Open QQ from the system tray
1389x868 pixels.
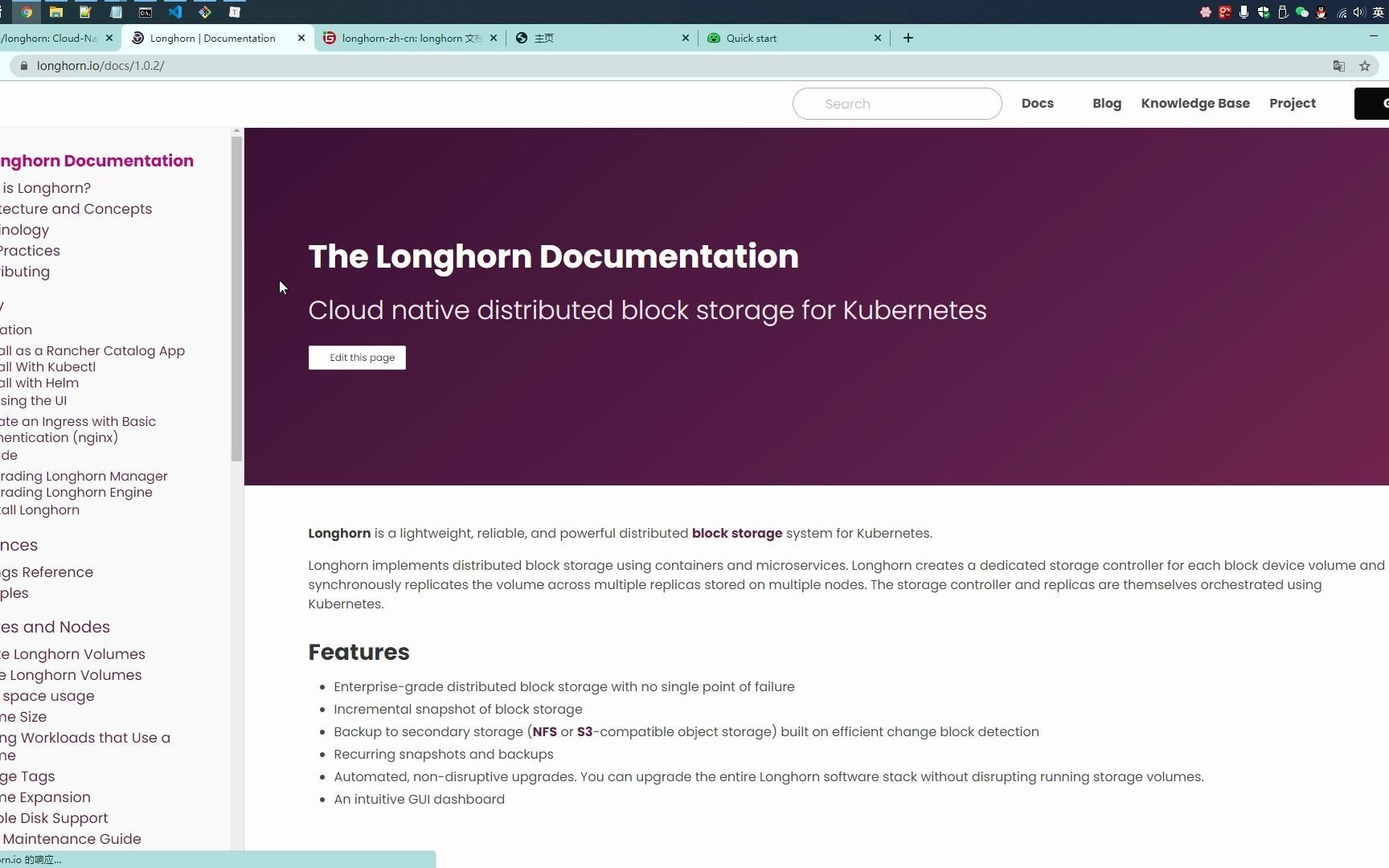tap(1321, 12)
